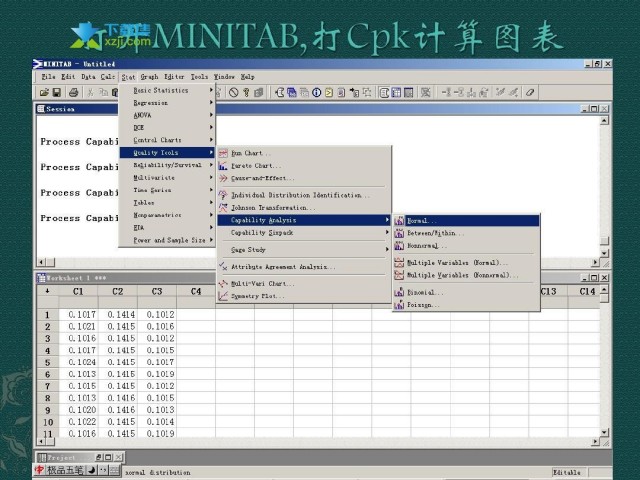Expand Power and Sample Size submenu

[167, 240]
